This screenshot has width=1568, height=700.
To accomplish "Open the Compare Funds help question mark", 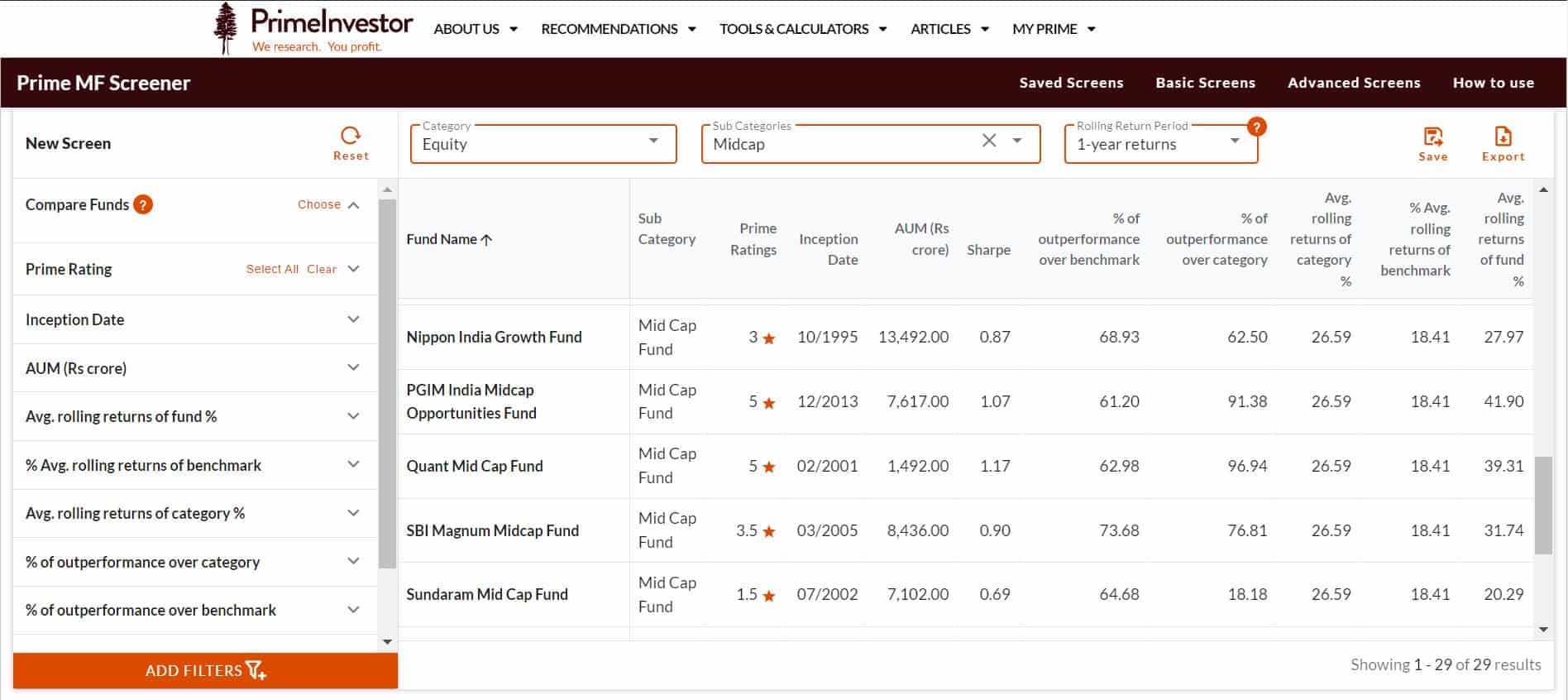I will [143, 204].
